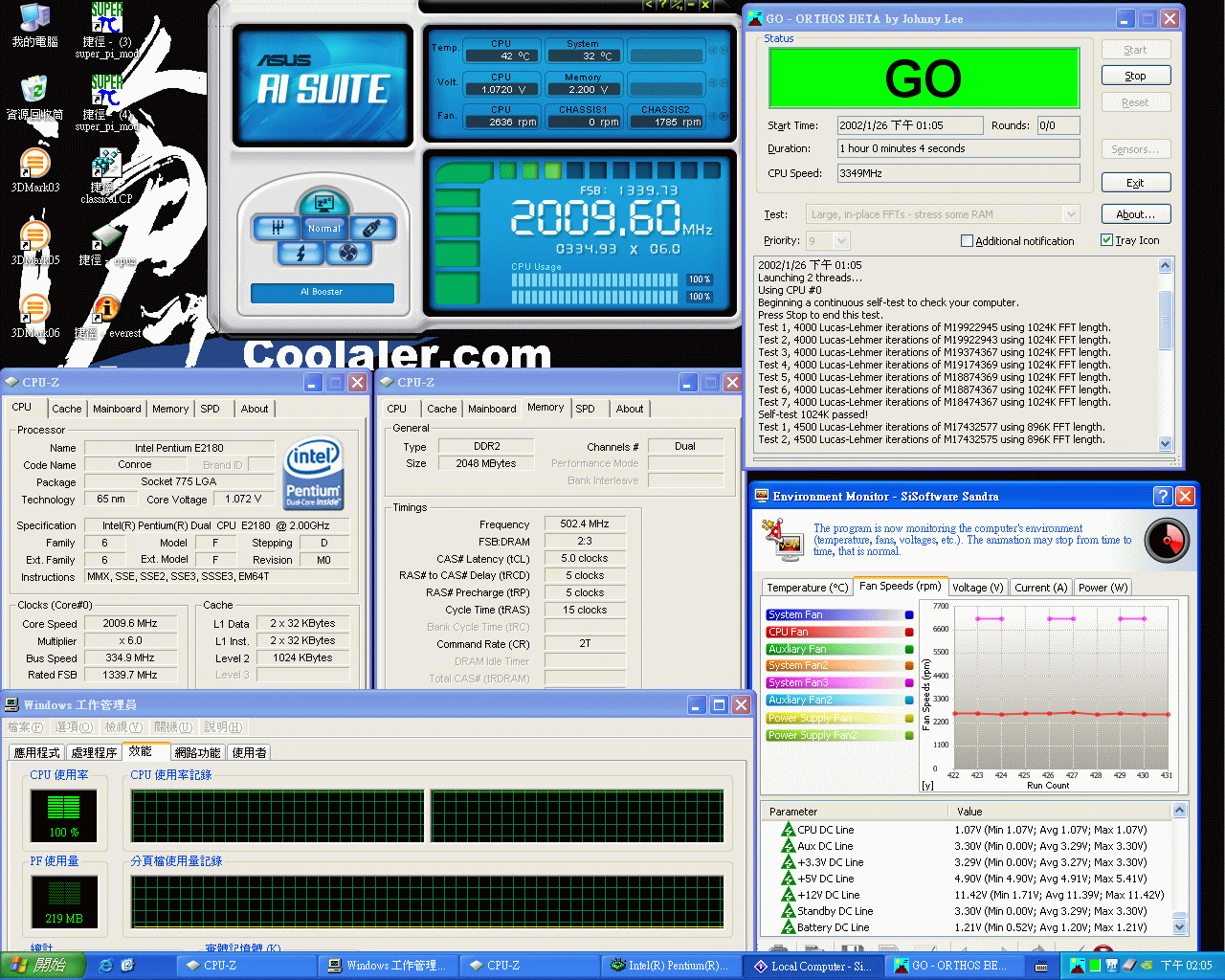Open the everest desktop shortcut icon

(x=107, y=315)
